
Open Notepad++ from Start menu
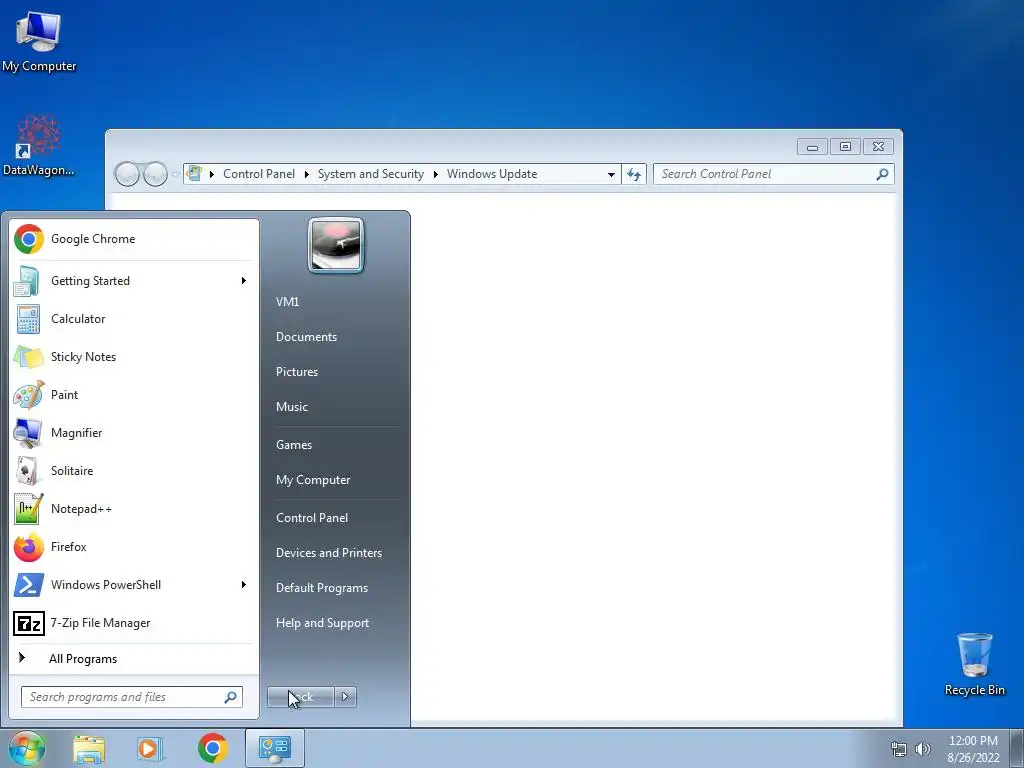click(x=133, y=509)
